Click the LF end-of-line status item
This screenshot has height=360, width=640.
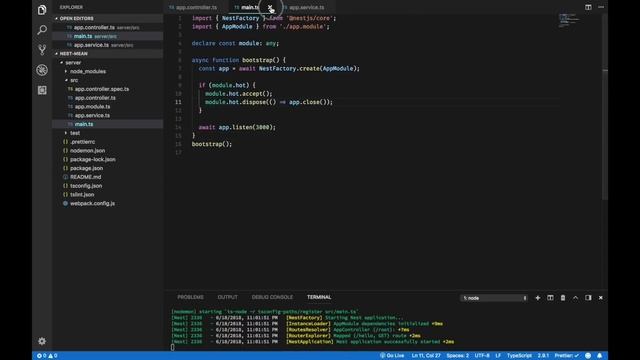click(498, 356)
